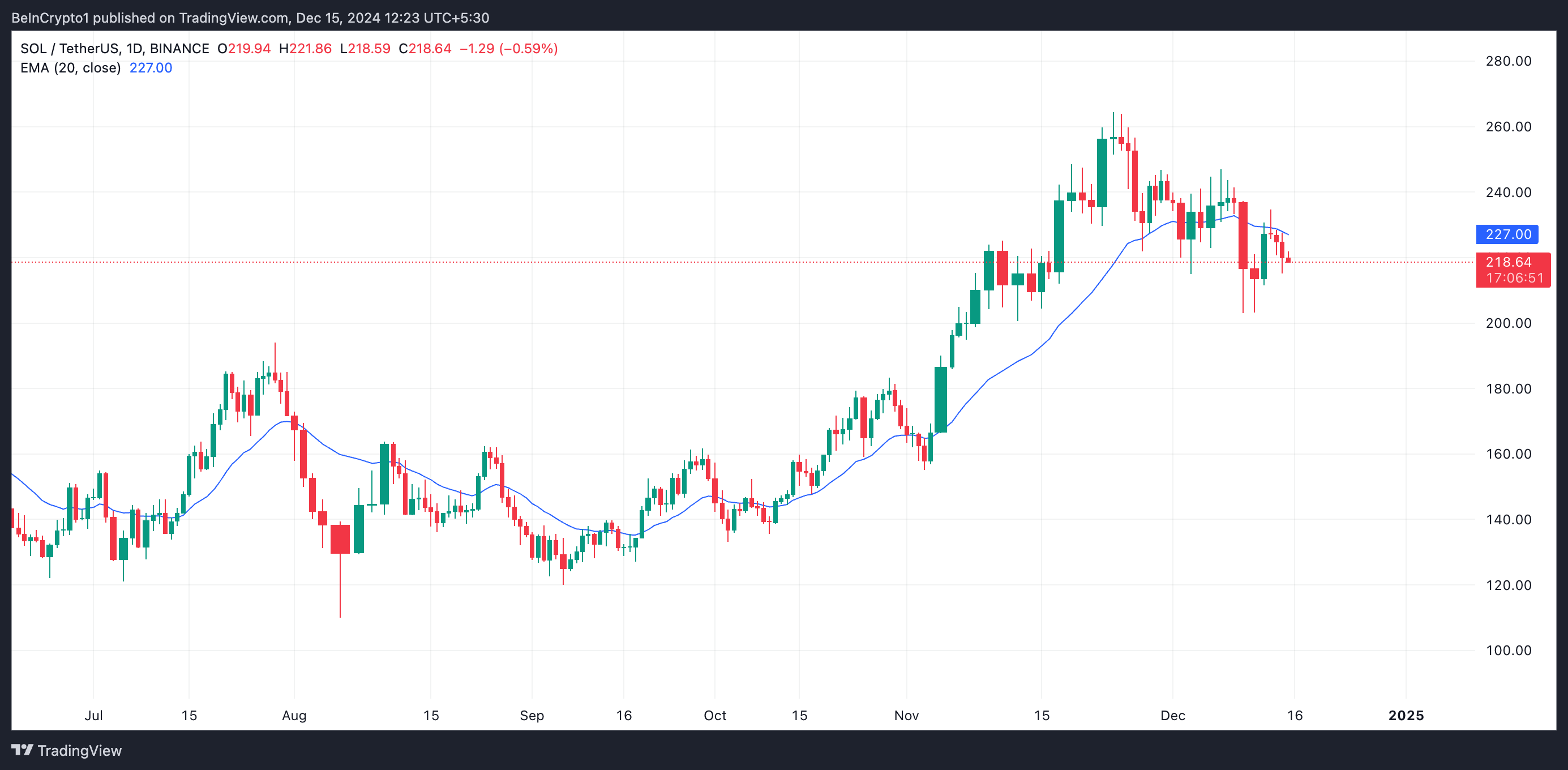1568x770 pixels.
Task: Click the 17:06:51 countdown timer label
Action: pos(1514,278)
